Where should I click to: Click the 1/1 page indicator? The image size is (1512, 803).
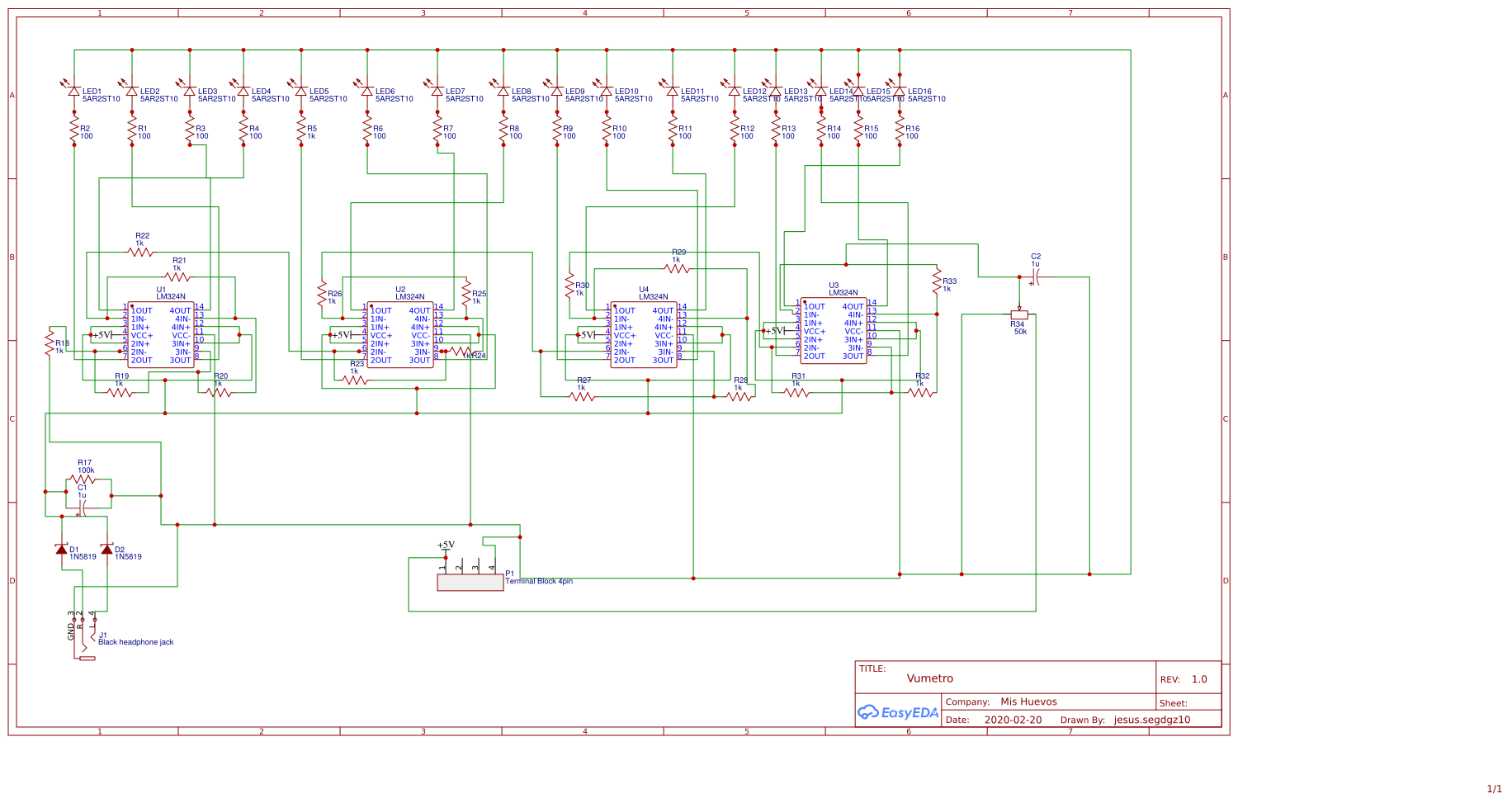point(1495,789)
